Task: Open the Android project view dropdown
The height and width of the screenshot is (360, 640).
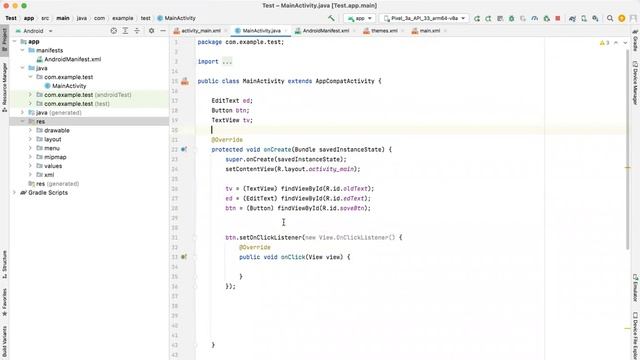Action: 35,31
